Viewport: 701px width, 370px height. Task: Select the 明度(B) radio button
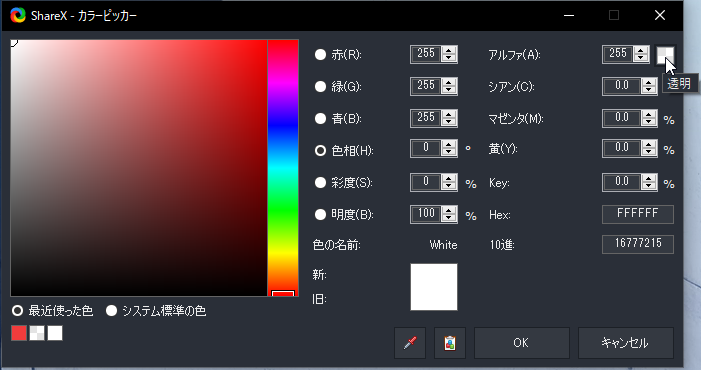[x=320, y=214]
